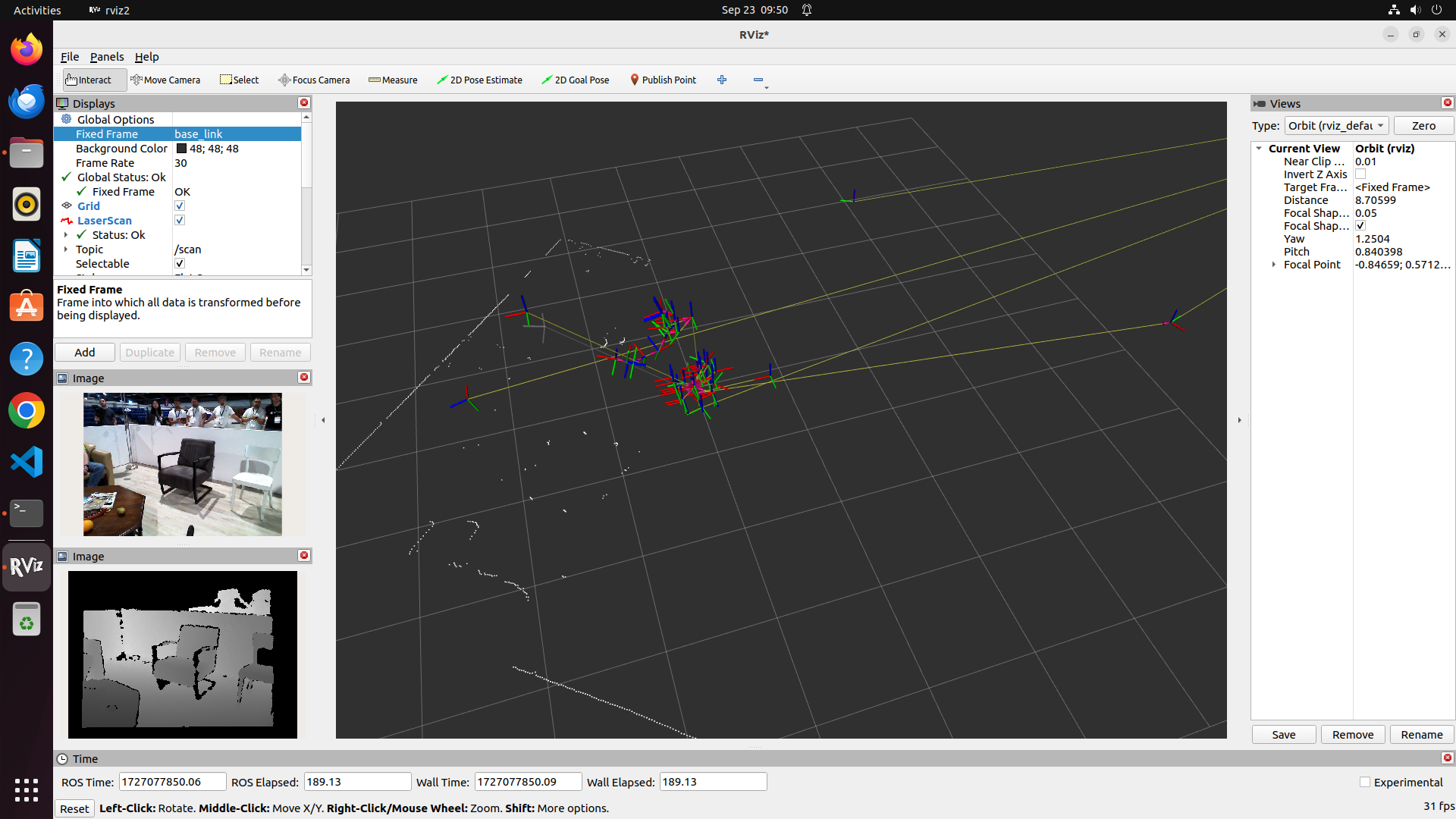Activate the Move Camera tool

click(165, 80)
